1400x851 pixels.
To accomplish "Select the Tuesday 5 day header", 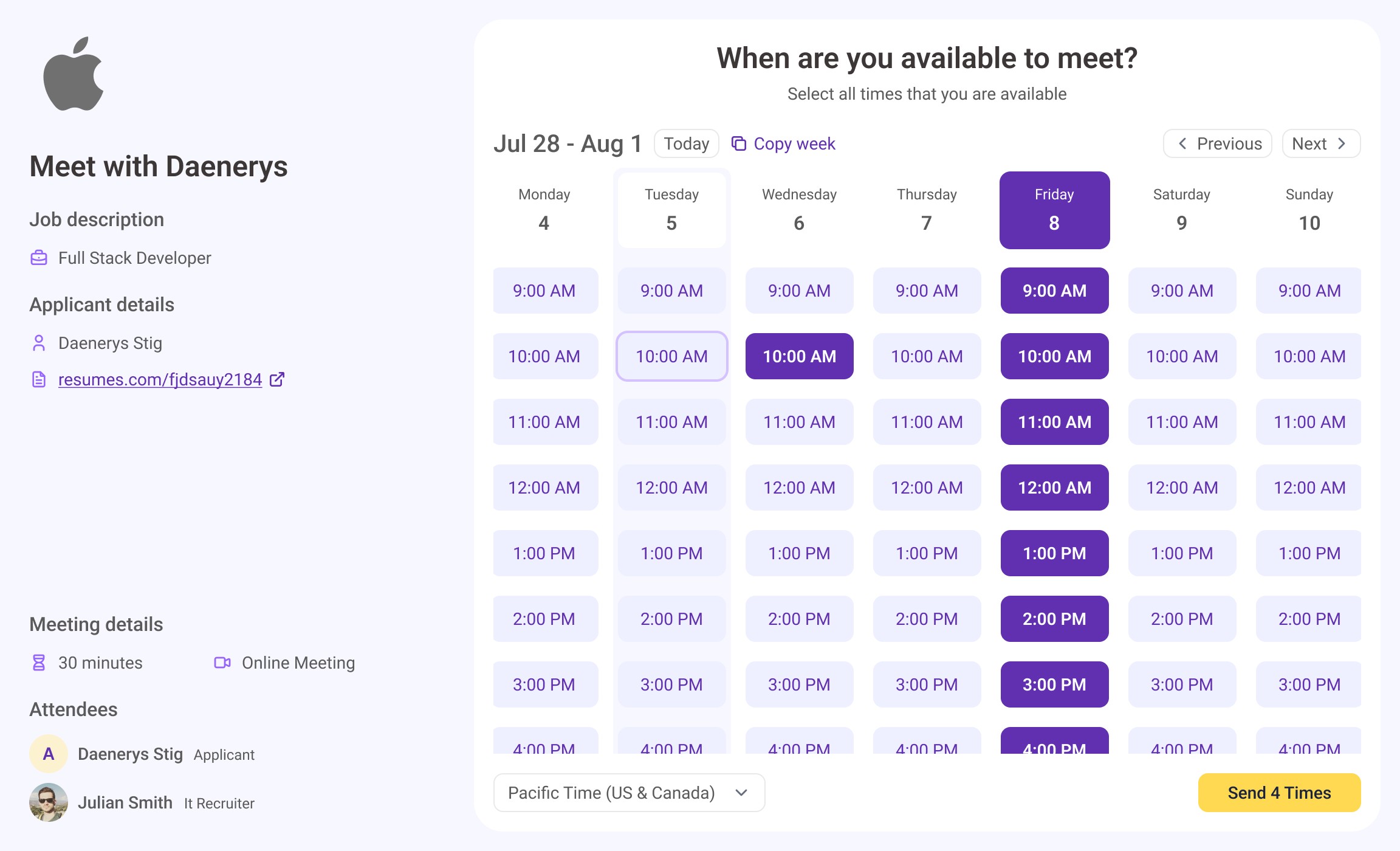I will 671,210.
